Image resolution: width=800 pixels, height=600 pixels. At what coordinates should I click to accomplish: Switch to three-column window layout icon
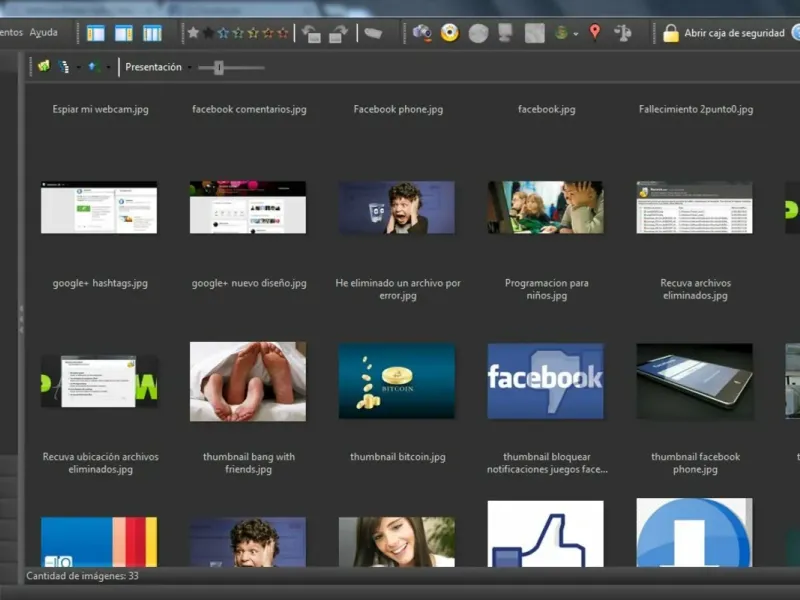[x=152, y=33]
